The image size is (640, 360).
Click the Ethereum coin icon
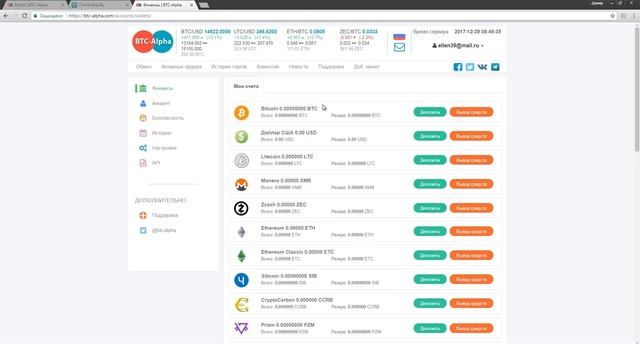coord(241,232)
